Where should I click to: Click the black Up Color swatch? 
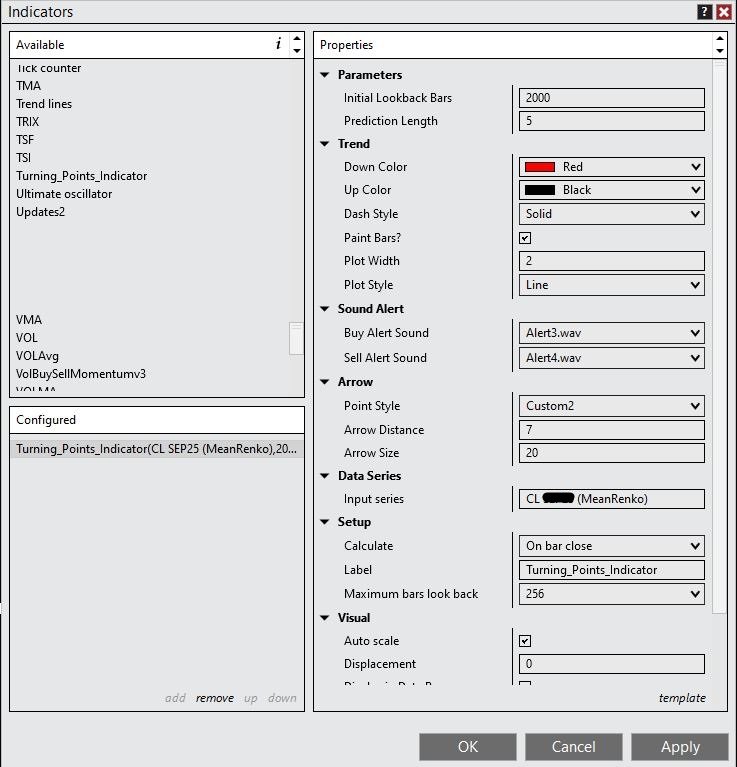pyautogui.click(x=540, y=190)
